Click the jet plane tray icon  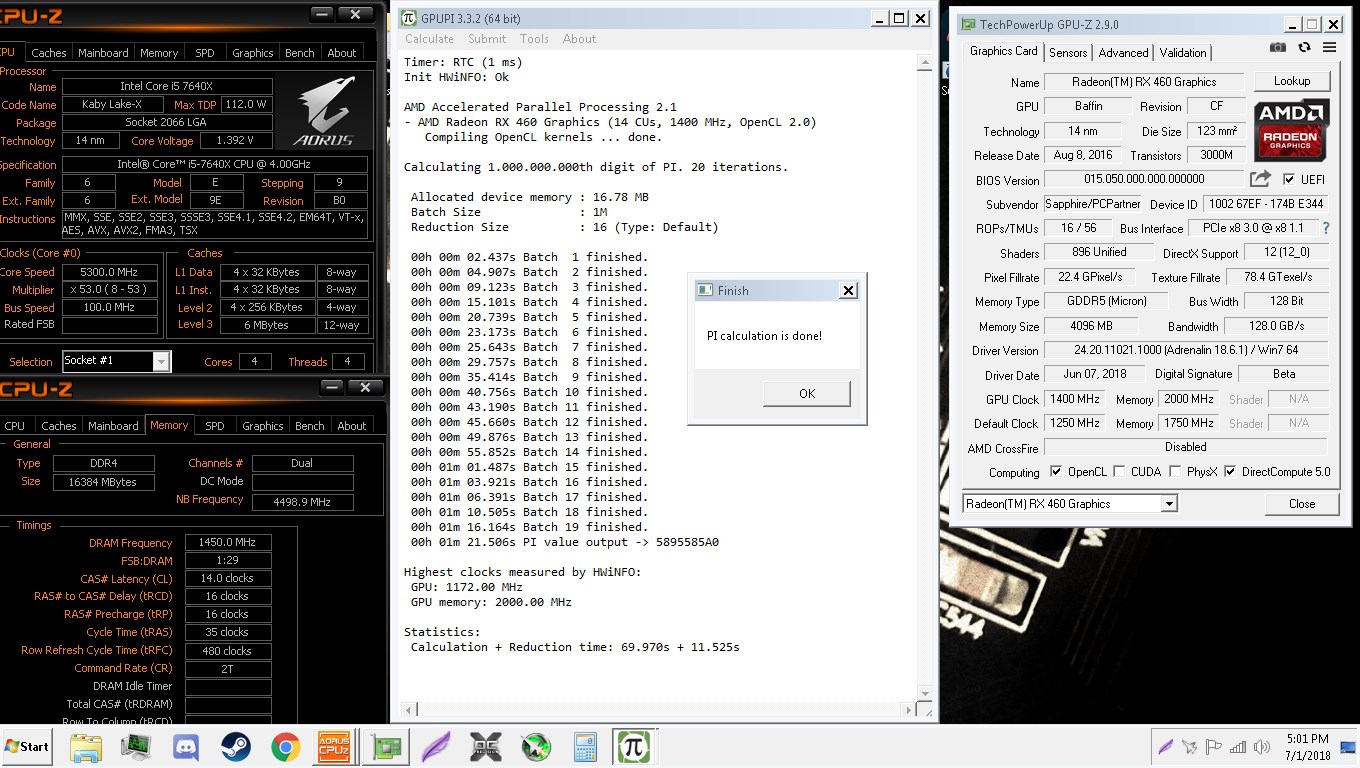point(1189,746)
